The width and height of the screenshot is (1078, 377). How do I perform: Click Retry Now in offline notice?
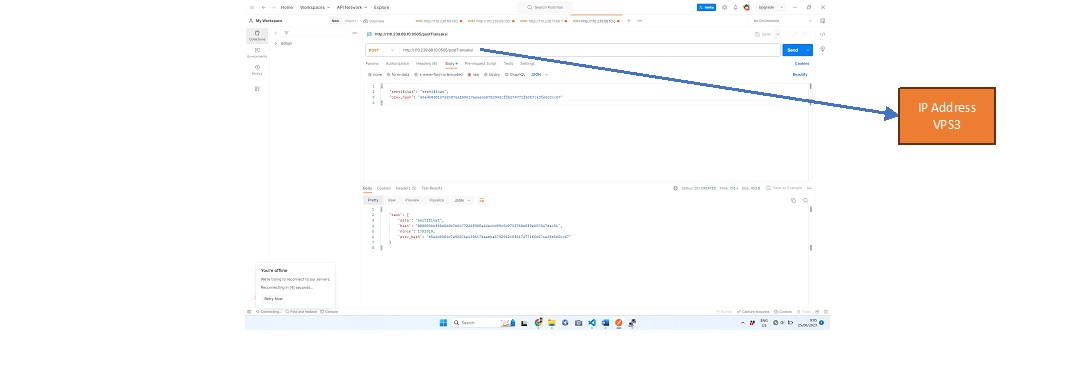tap(273, 299)
